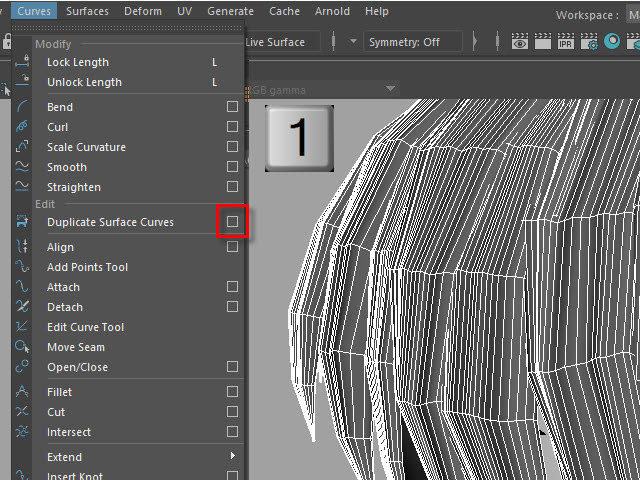Image resolution: width=640 pixels, height=480 pixels.
Task: Open the Symmetry: Off dropdown
Action: 413,42
